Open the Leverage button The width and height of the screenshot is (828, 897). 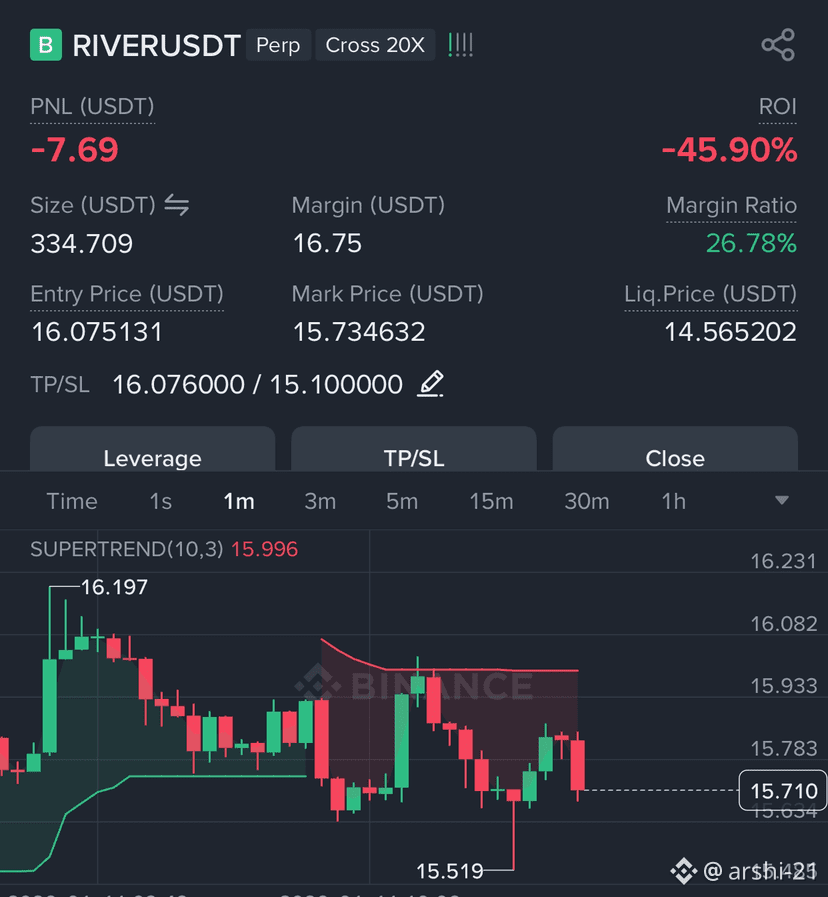[152, 449]
